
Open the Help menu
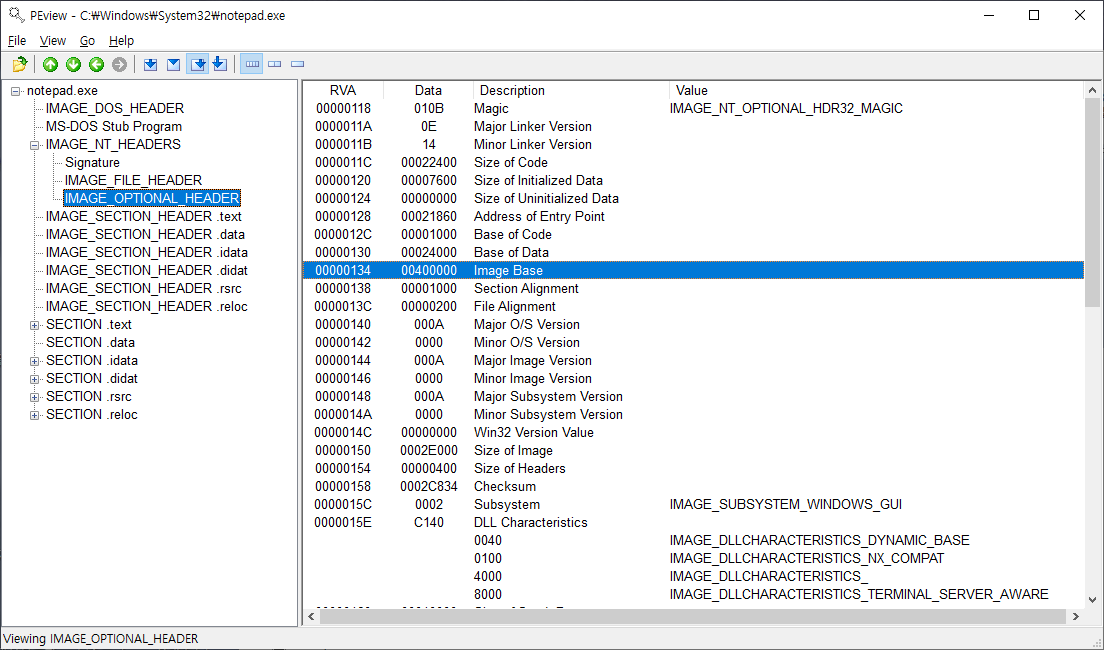(x=121, y=41)
